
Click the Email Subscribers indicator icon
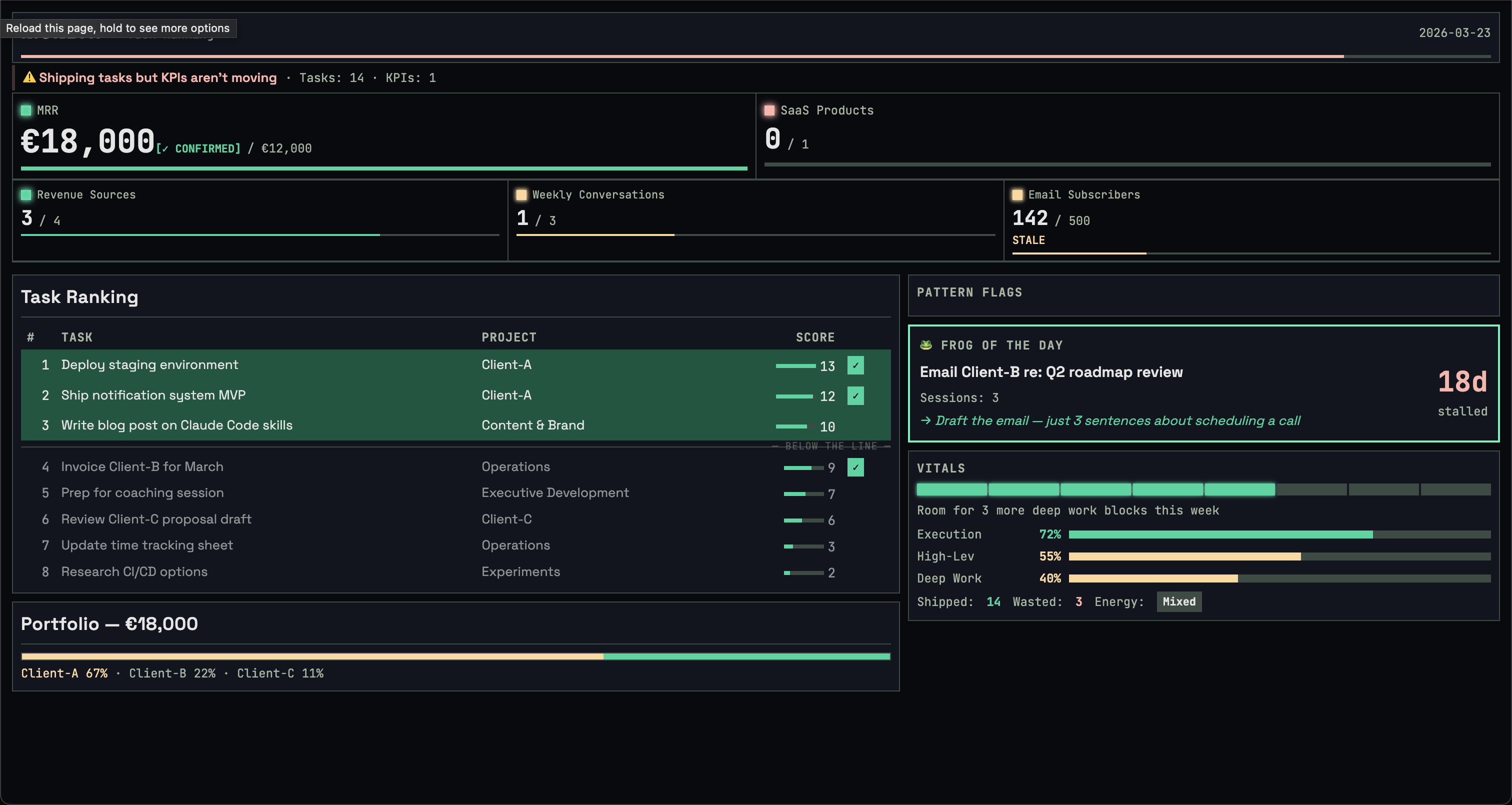[1017, 194]
